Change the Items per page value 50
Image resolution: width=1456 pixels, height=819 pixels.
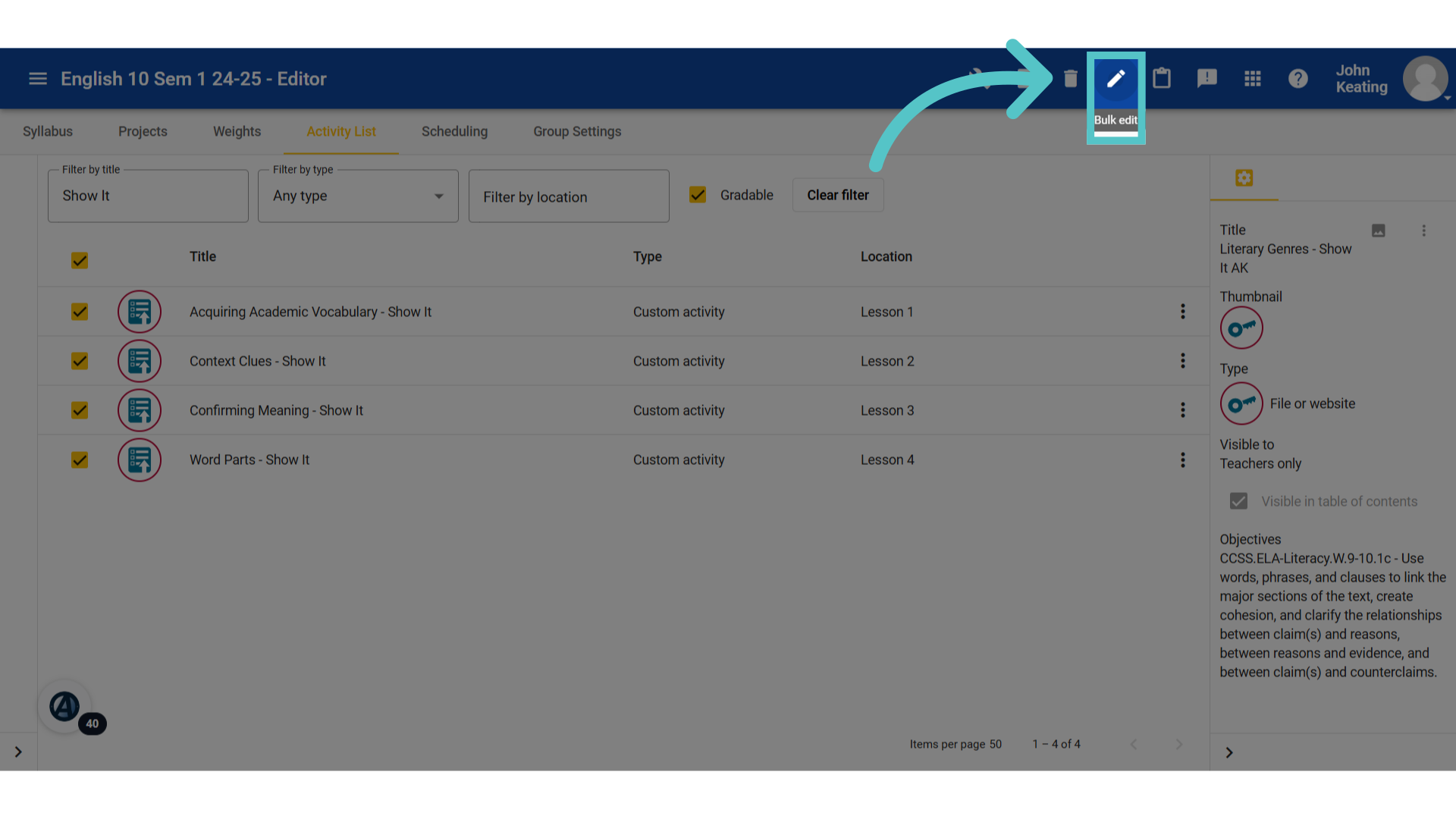click(x=995, y=745)
